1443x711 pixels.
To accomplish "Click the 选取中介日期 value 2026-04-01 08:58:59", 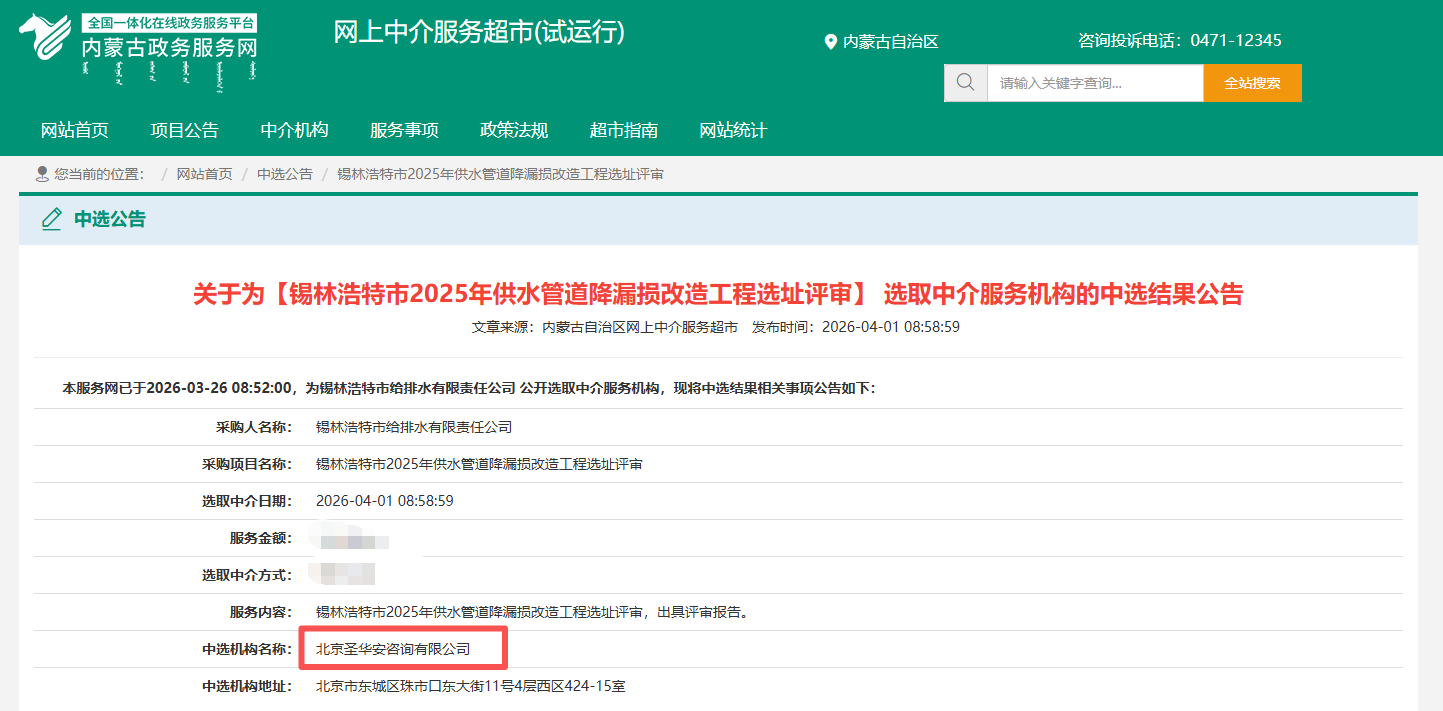I will pos(385,501).
